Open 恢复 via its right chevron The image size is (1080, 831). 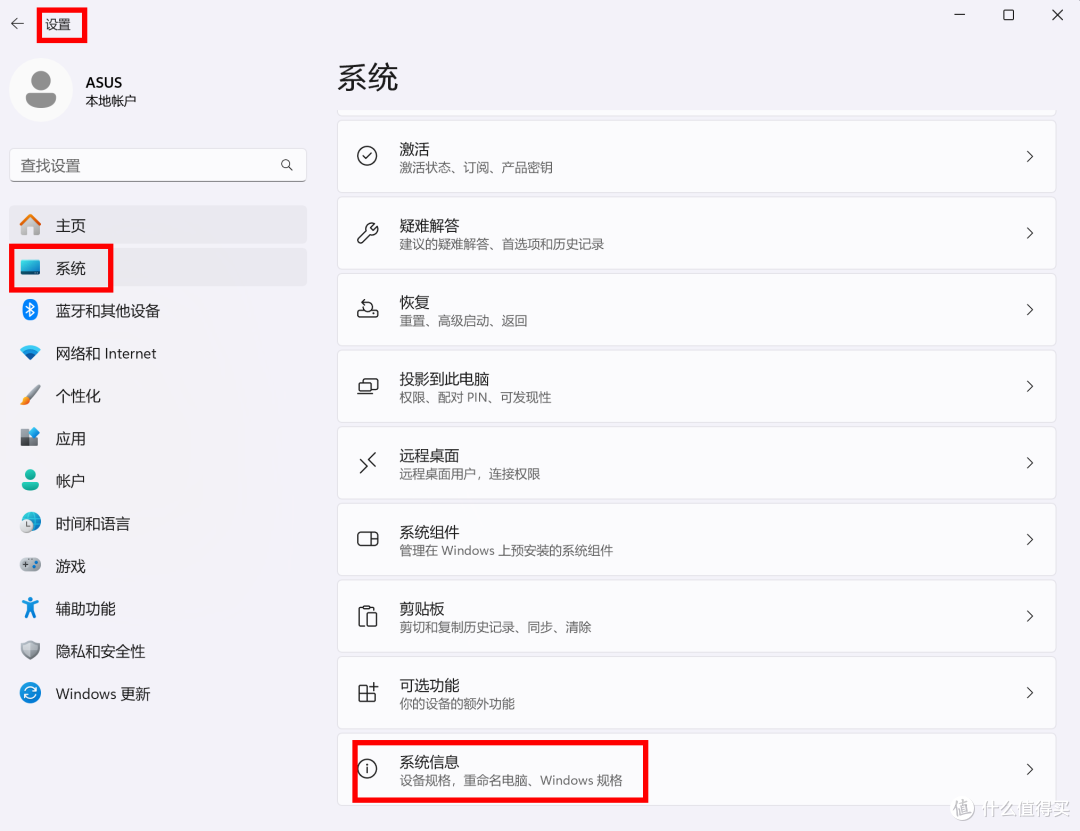tap(1030, 309)
